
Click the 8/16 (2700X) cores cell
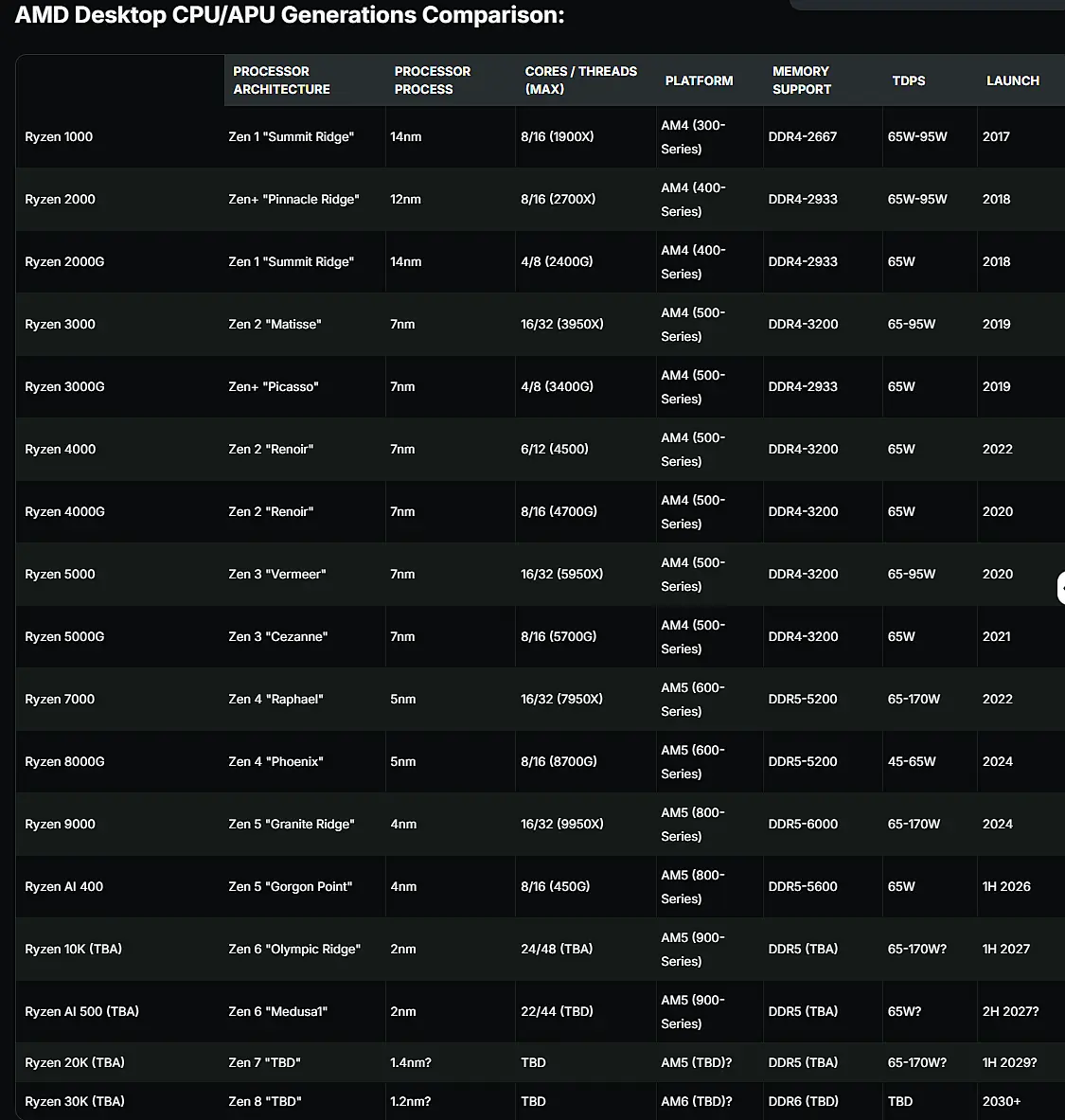coord(558,199)
